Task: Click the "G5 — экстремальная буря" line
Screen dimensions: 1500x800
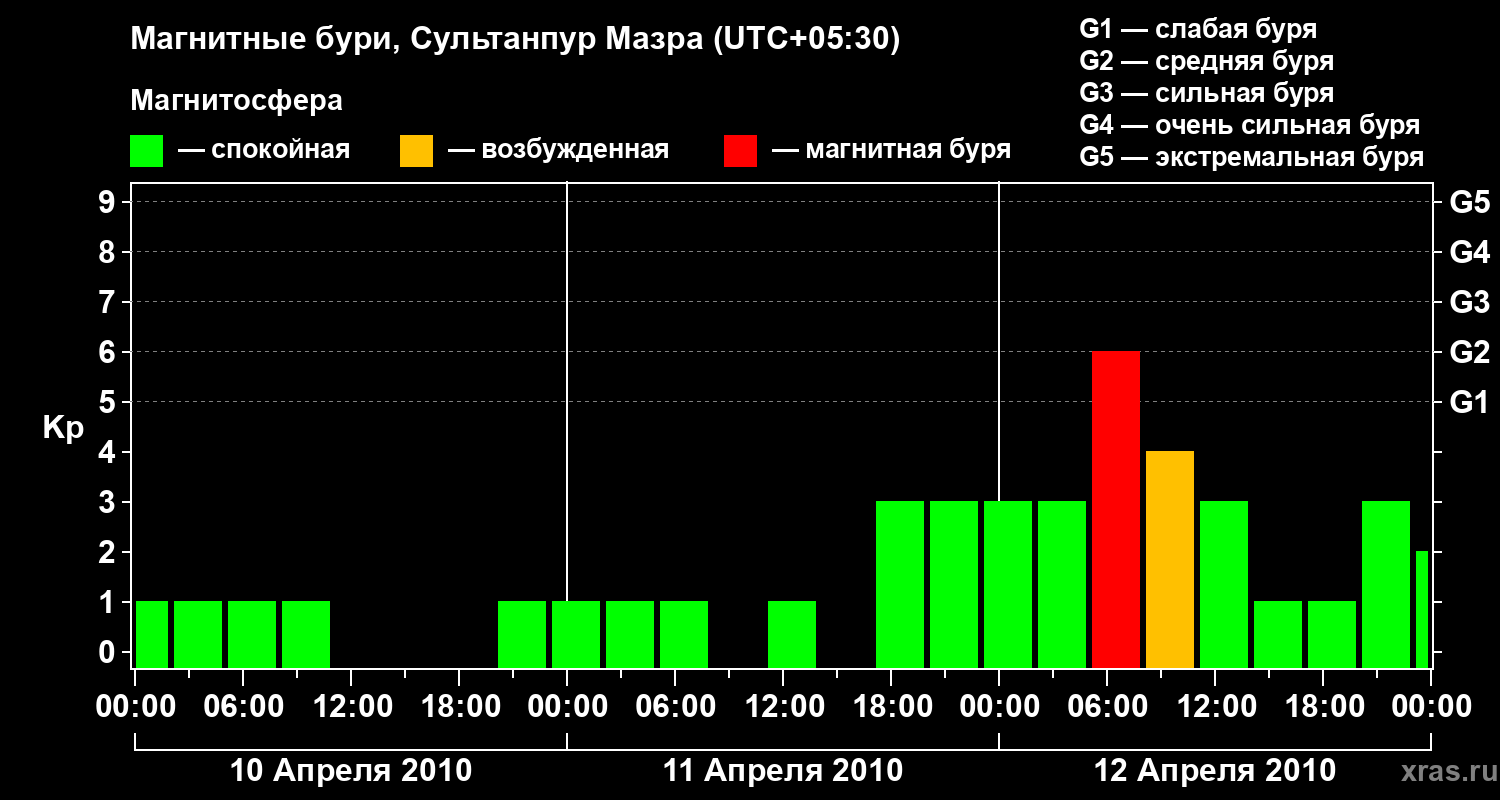Action: [1251, 157]
